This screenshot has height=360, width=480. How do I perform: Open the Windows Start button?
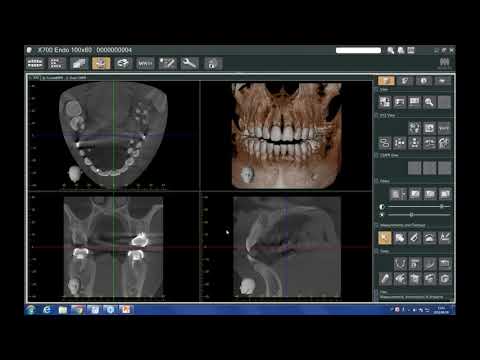[x=31, y=310]
